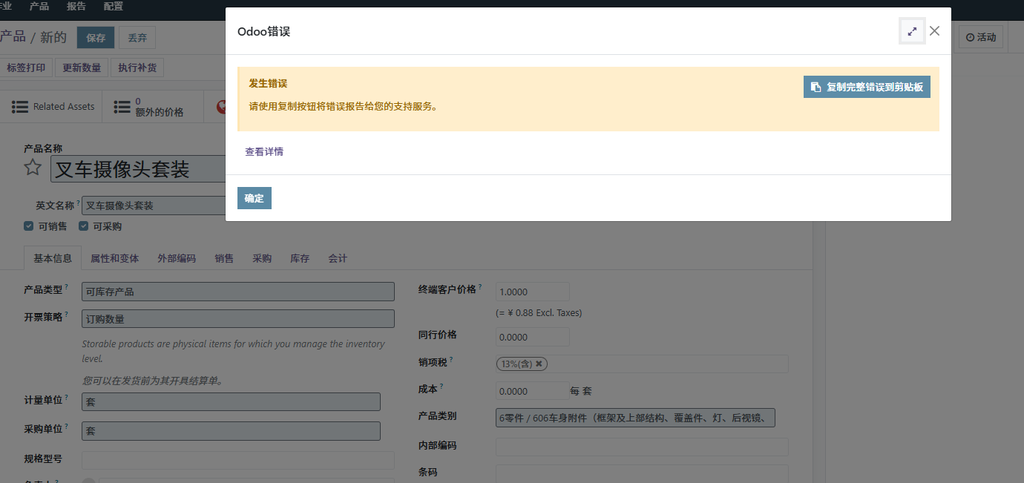Click the 产品名称 input field
The height and width of the screenshot is (483, 1024).
pyautogui.click(x=138, y=170)
